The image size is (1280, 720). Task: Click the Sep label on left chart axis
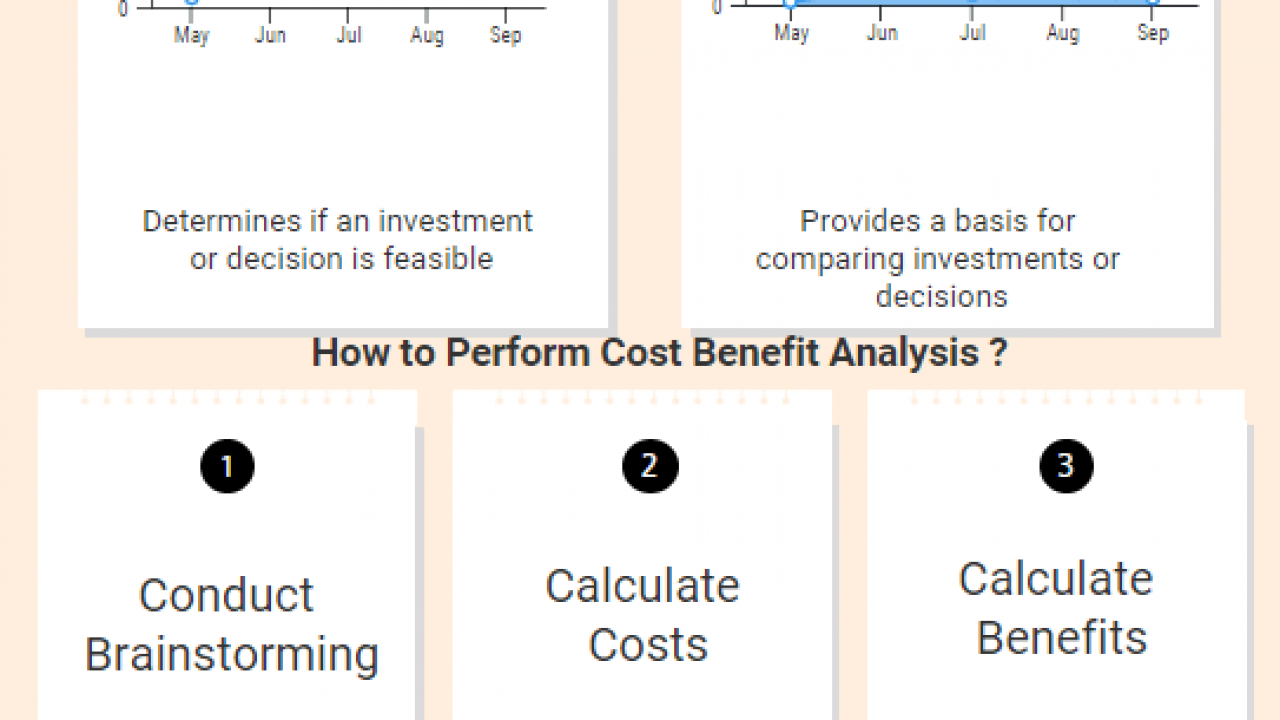click(x=506, y=36)
